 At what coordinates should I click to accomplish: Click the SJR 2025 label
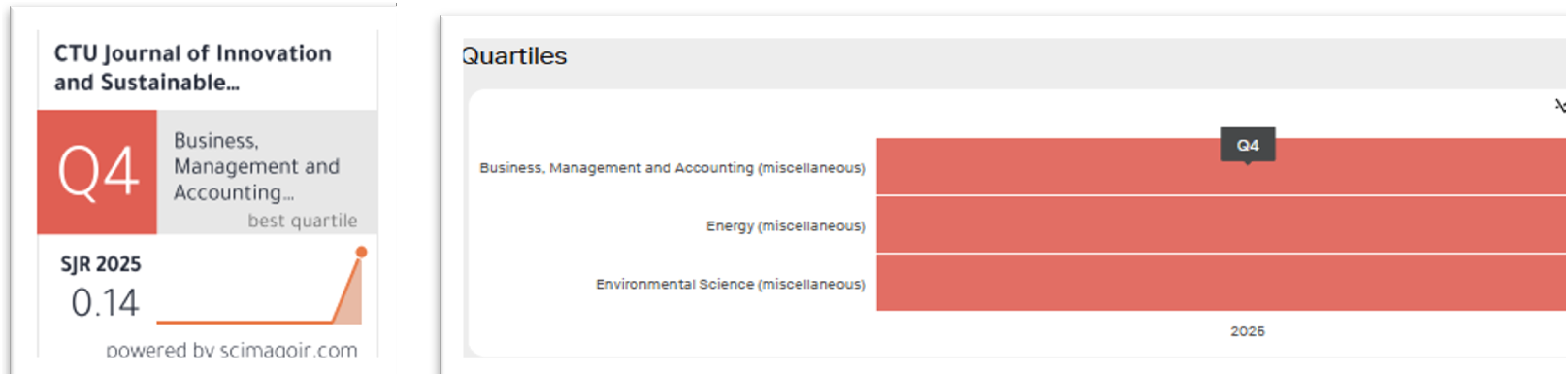click(x=101, y=264)
